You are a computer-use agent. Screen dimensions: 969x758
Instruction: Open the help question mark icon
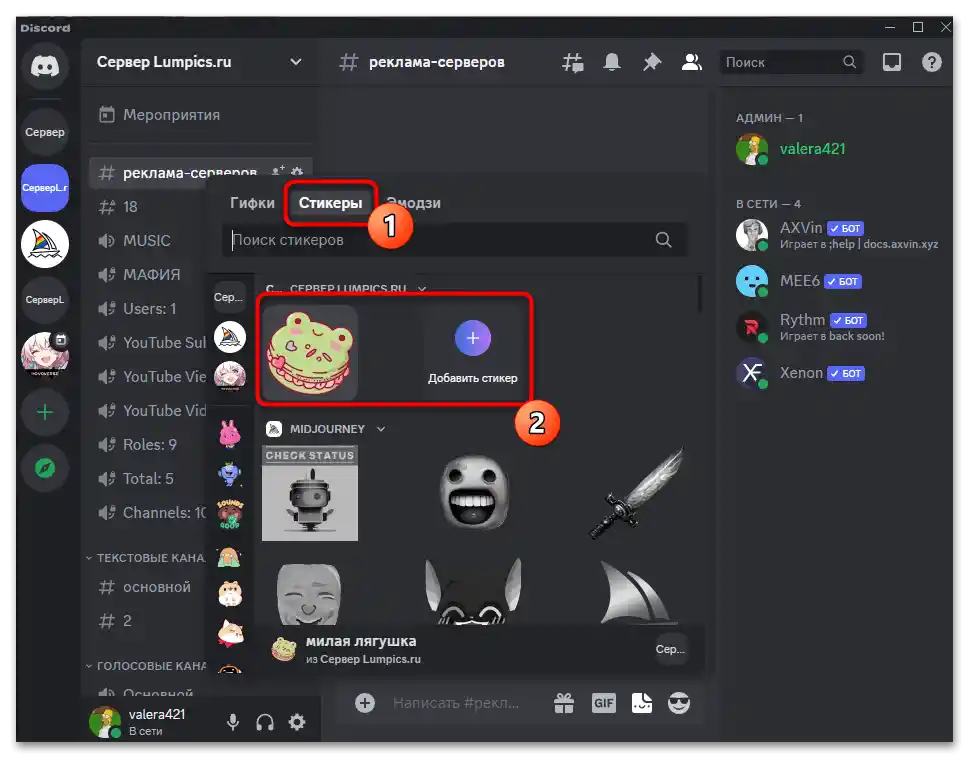931,62
